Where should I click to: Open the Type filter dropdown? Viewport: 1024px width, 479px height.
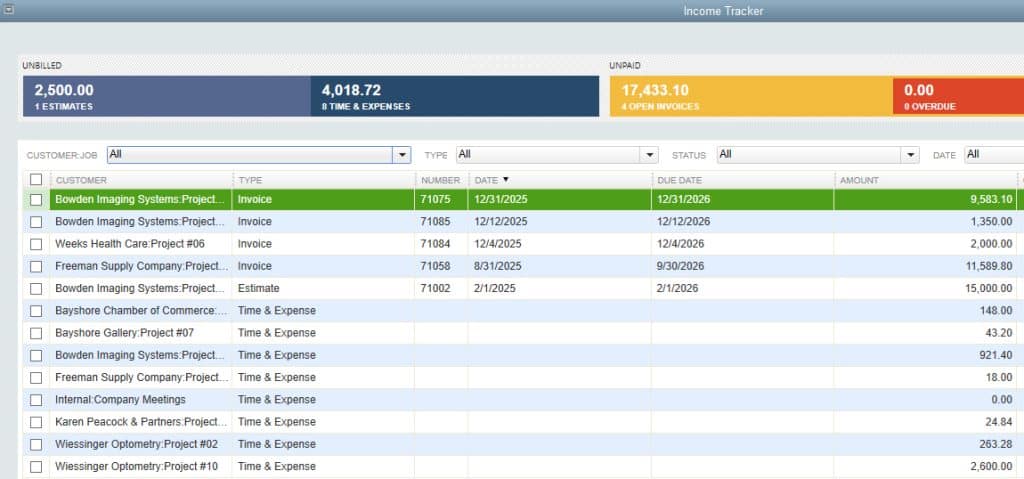point(557,155)
